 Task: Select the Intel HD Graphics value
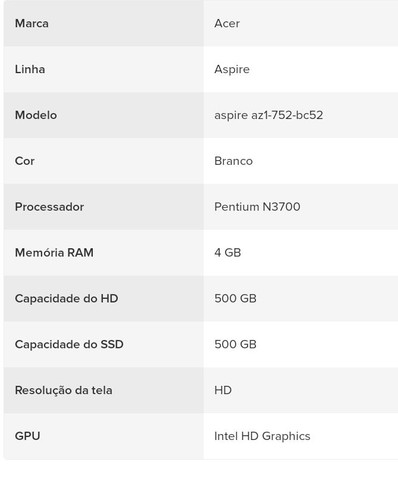262,436
